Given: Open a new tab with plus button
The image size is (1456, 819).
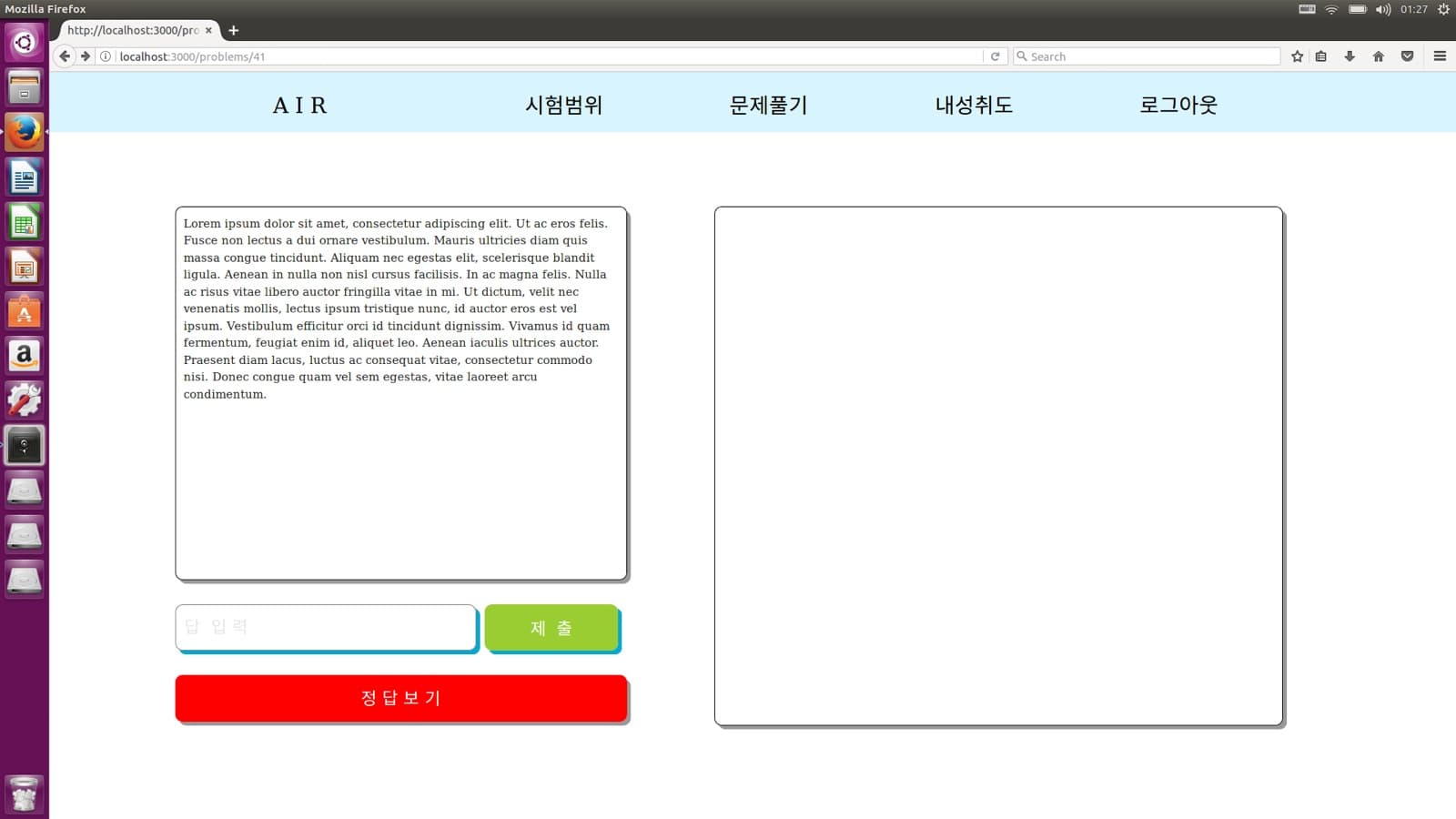Looking at the screenshot, I should click(234, 30).
